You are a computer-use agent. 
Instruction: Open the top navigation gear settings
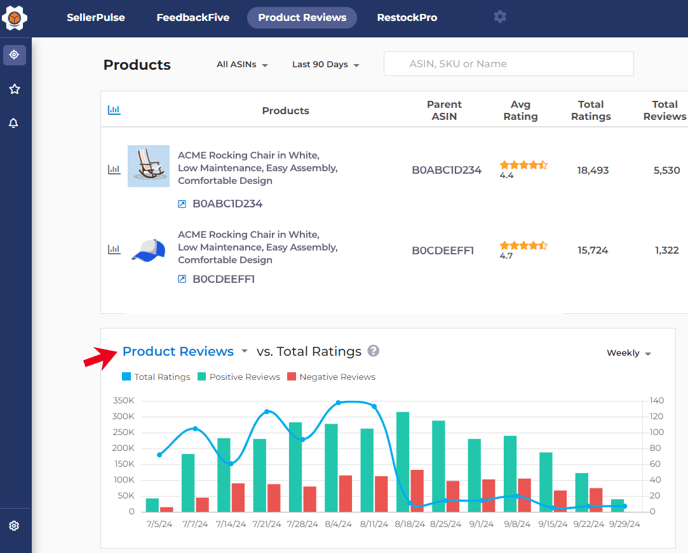tap(500, 17)
